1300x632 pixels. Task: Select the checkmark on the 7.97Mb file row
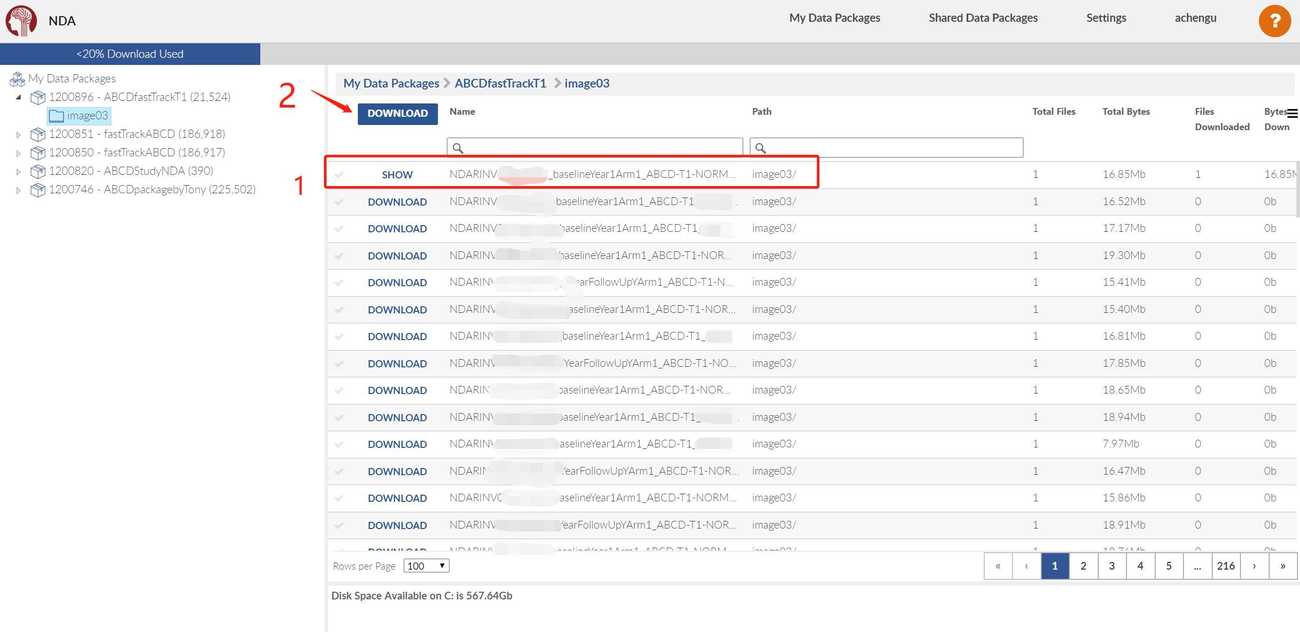[339, 444]
